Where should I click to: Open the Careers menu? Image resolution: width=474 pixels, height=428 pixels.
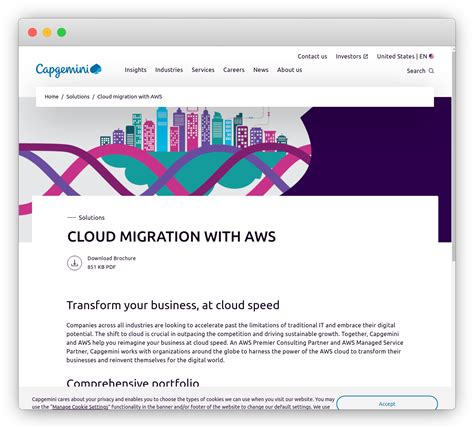click(234, 70)
